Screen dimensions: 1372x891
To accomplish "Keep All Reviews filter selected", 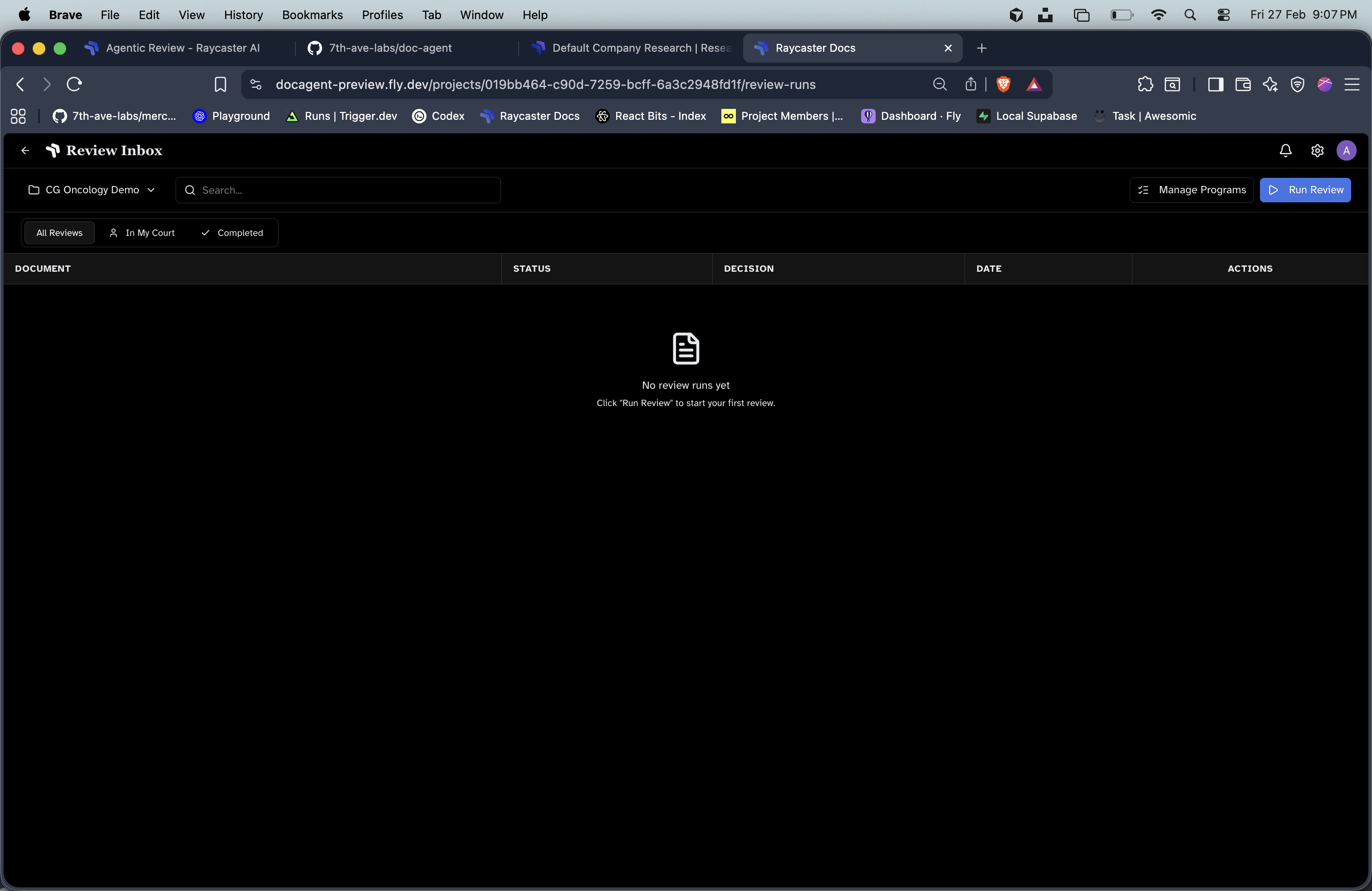I will pyautogui.click(x=59, y=233).
